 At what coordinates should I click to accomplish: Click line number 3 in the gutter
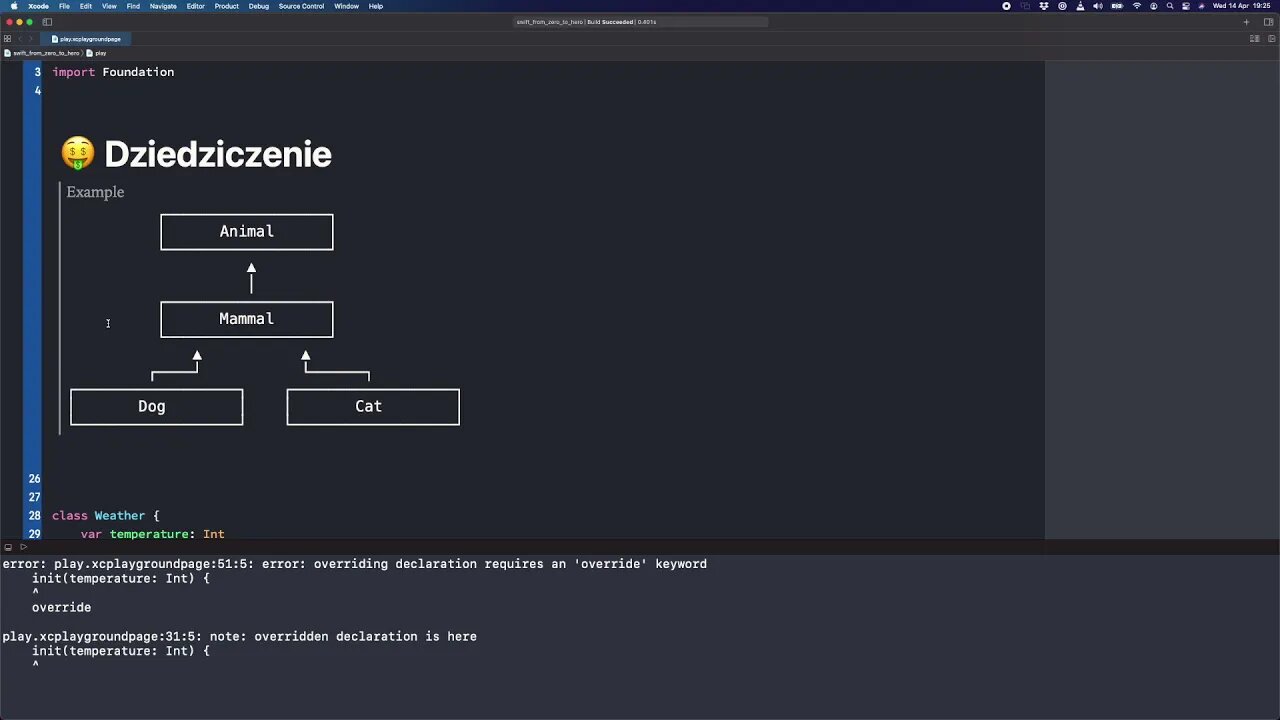tap(38, 72)
